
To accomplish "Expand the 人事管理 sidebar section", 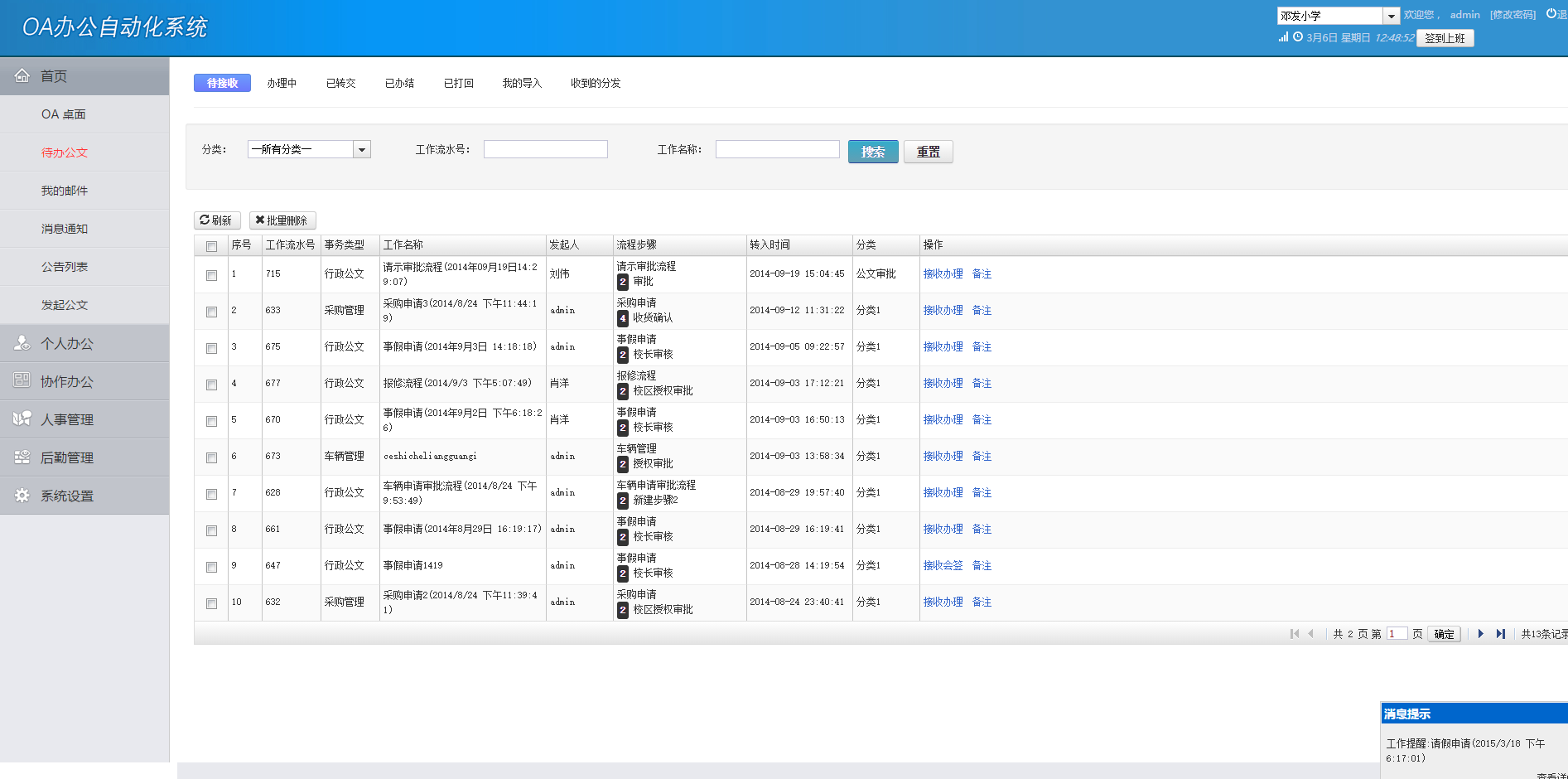I will click(x=84, y=419).
